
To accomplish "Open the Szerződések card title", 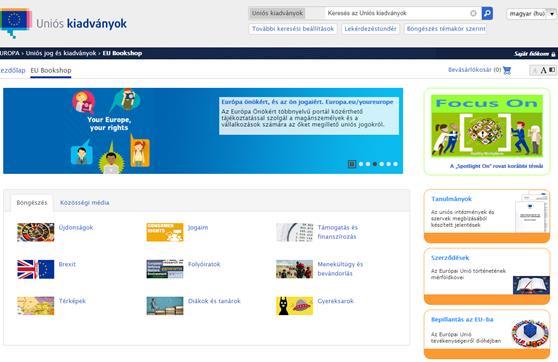I will (x=450, y=258).
